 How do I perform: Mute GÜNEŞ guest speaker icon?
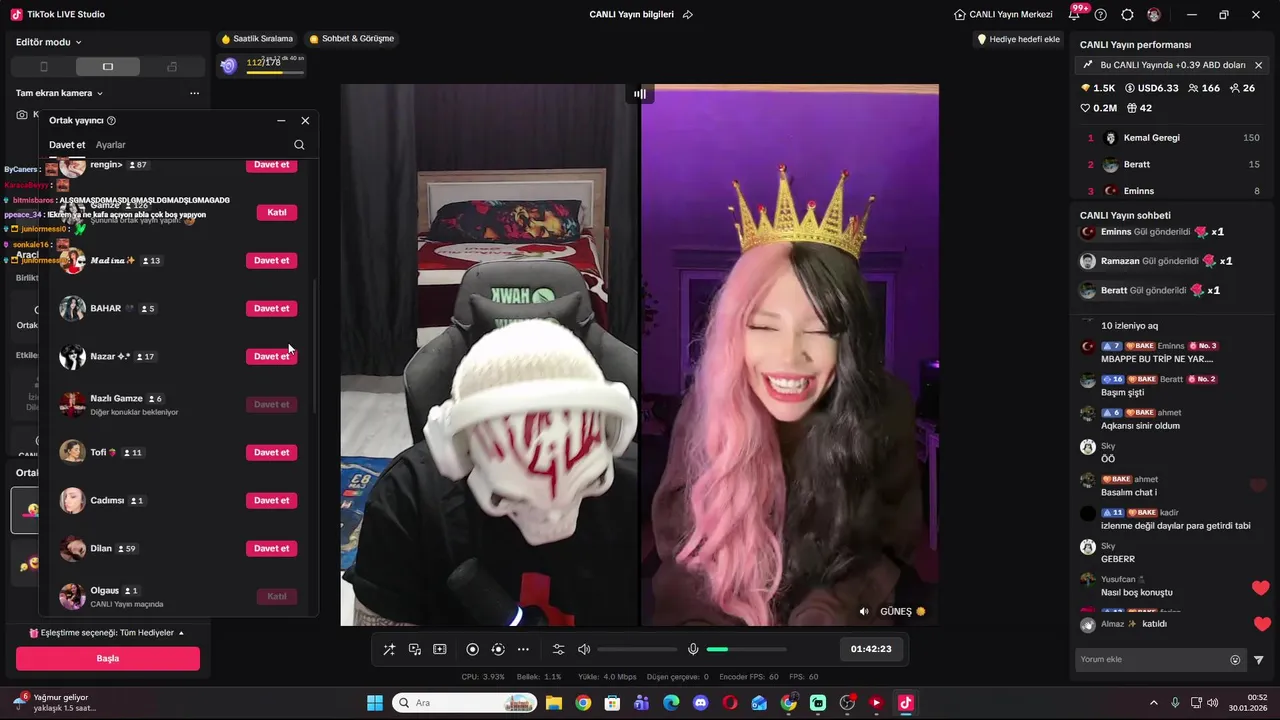pos(865,611)
